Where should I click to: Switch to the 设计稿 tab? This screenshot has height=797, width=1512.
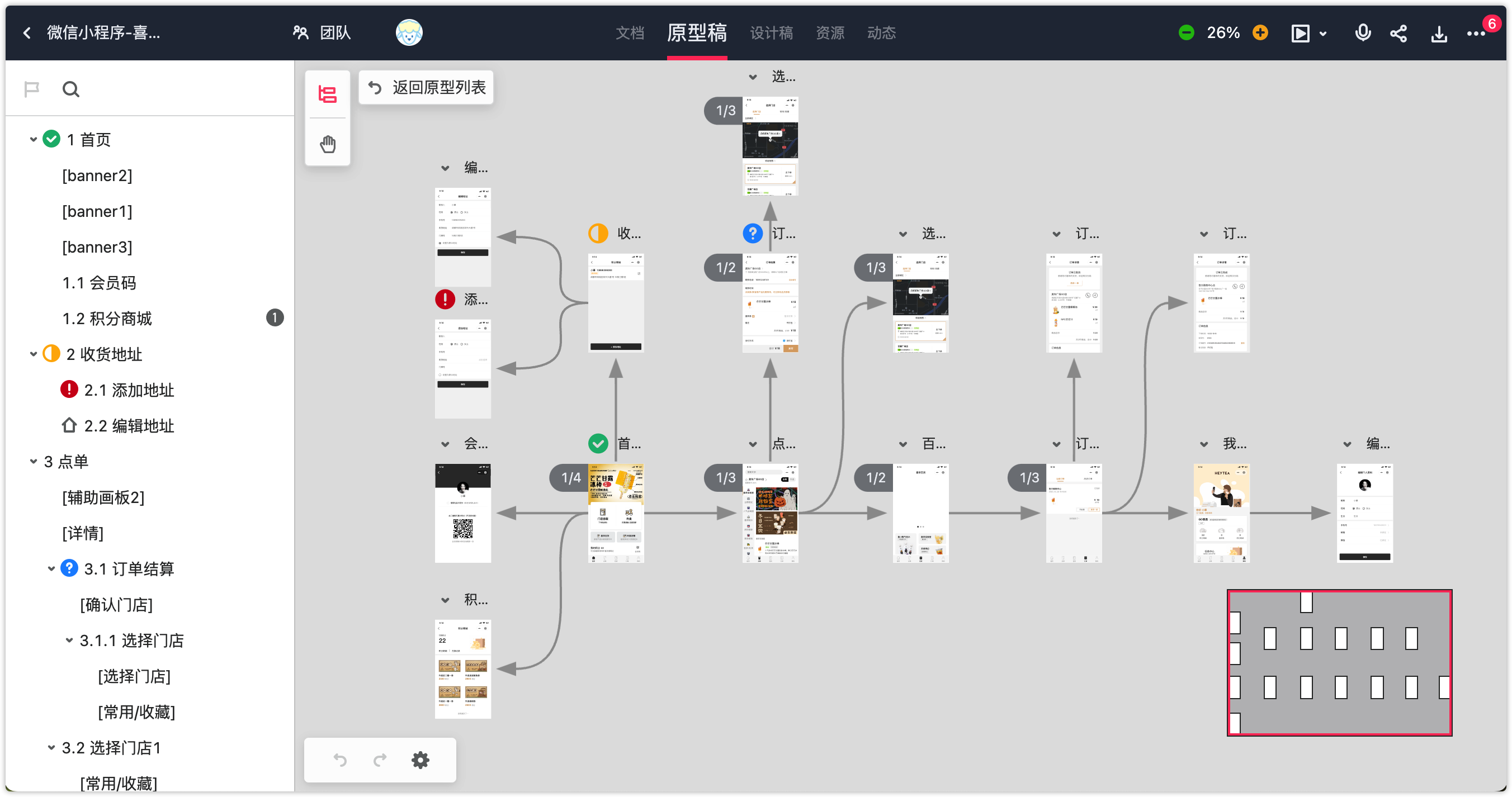[x=771, y=33]
